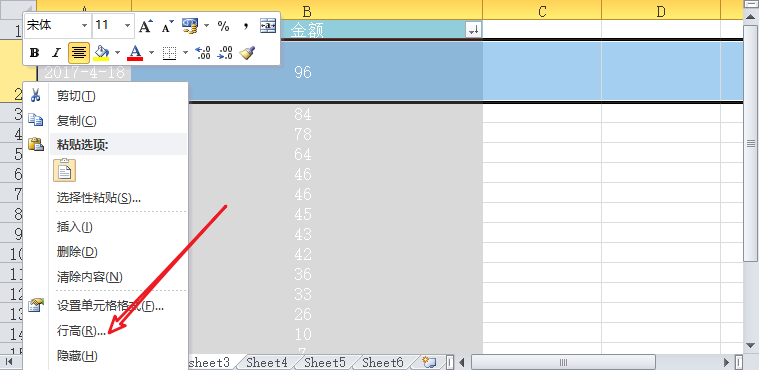
Task: Toggle center alignment in mini toolbar
Action: [x=78, y=53]
